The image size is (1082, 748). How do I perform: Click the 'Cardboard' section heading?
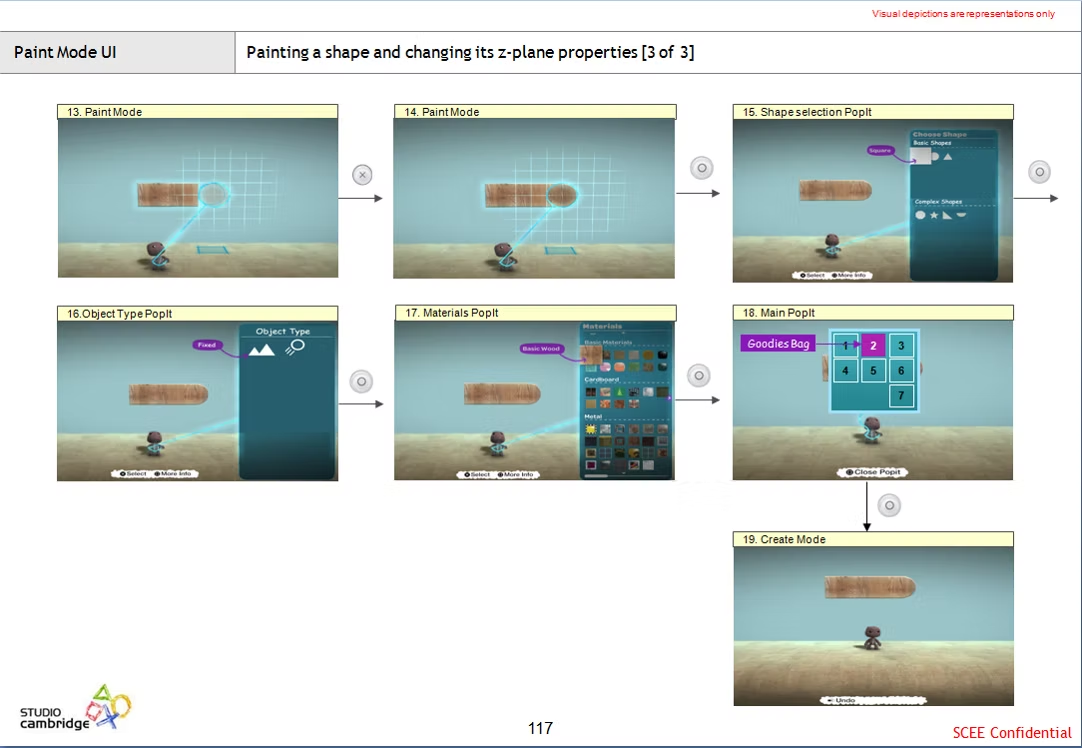602,380
